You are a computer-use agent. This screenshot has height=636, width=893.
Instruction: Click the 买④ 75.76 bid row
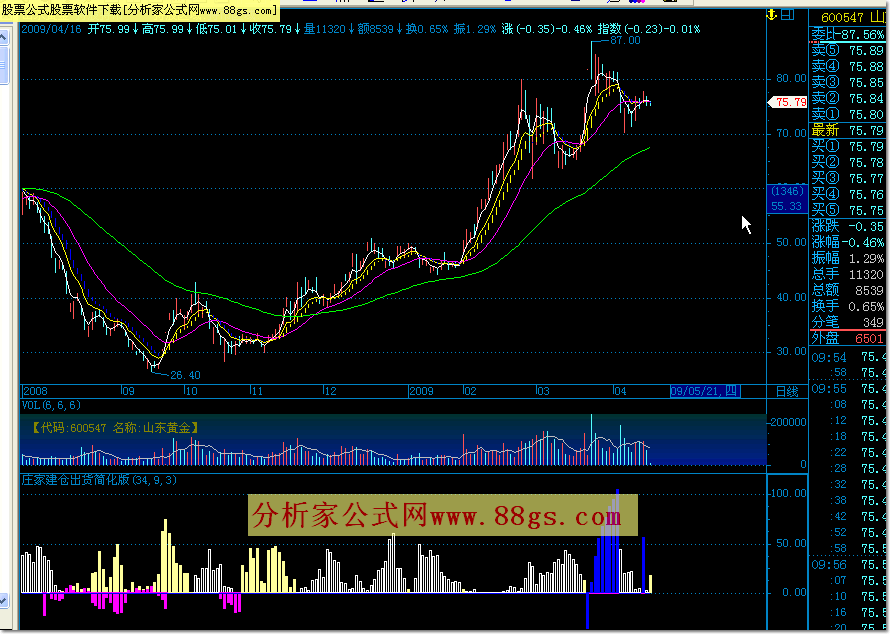[847, 194]
